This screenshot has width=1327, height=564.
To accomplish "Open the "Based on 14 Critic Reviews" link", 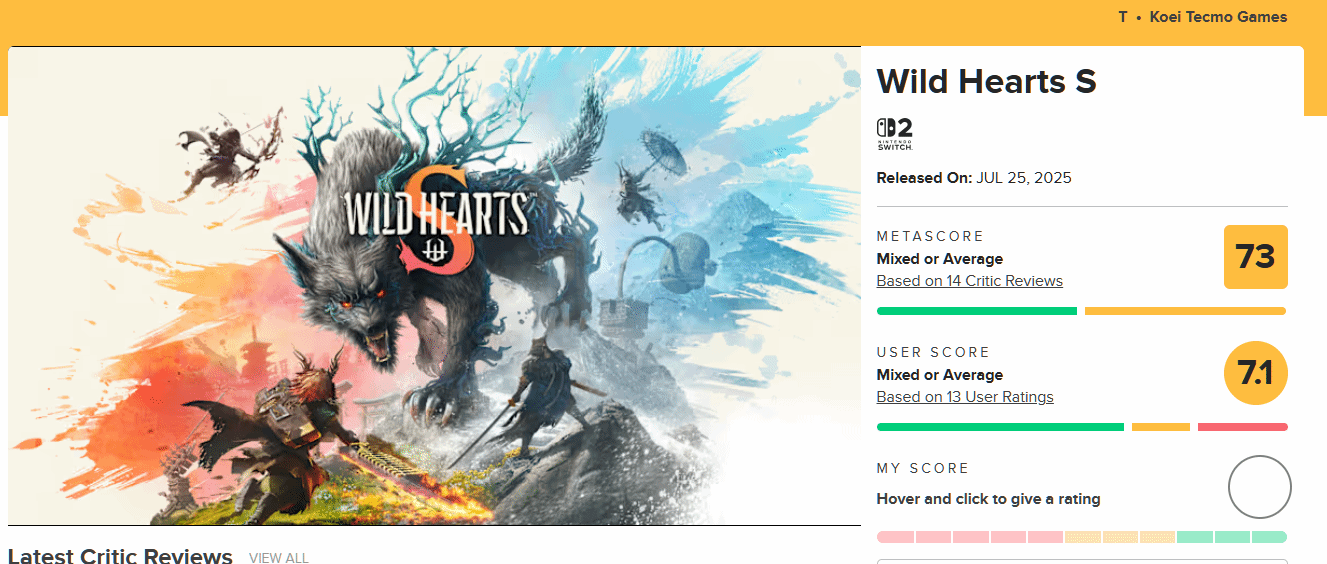I will (x=969, y=281).
